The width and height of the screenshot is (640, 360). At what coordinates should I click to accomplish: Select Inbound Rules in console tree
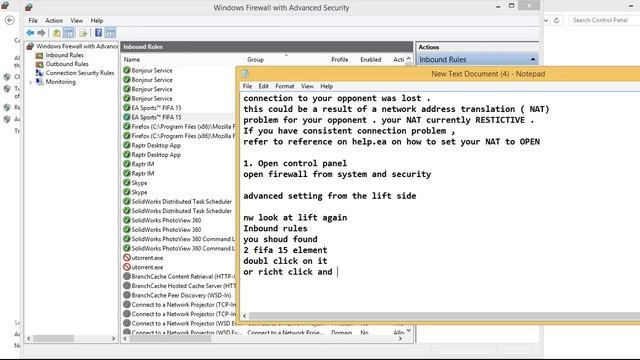click(x=64, y=55)
